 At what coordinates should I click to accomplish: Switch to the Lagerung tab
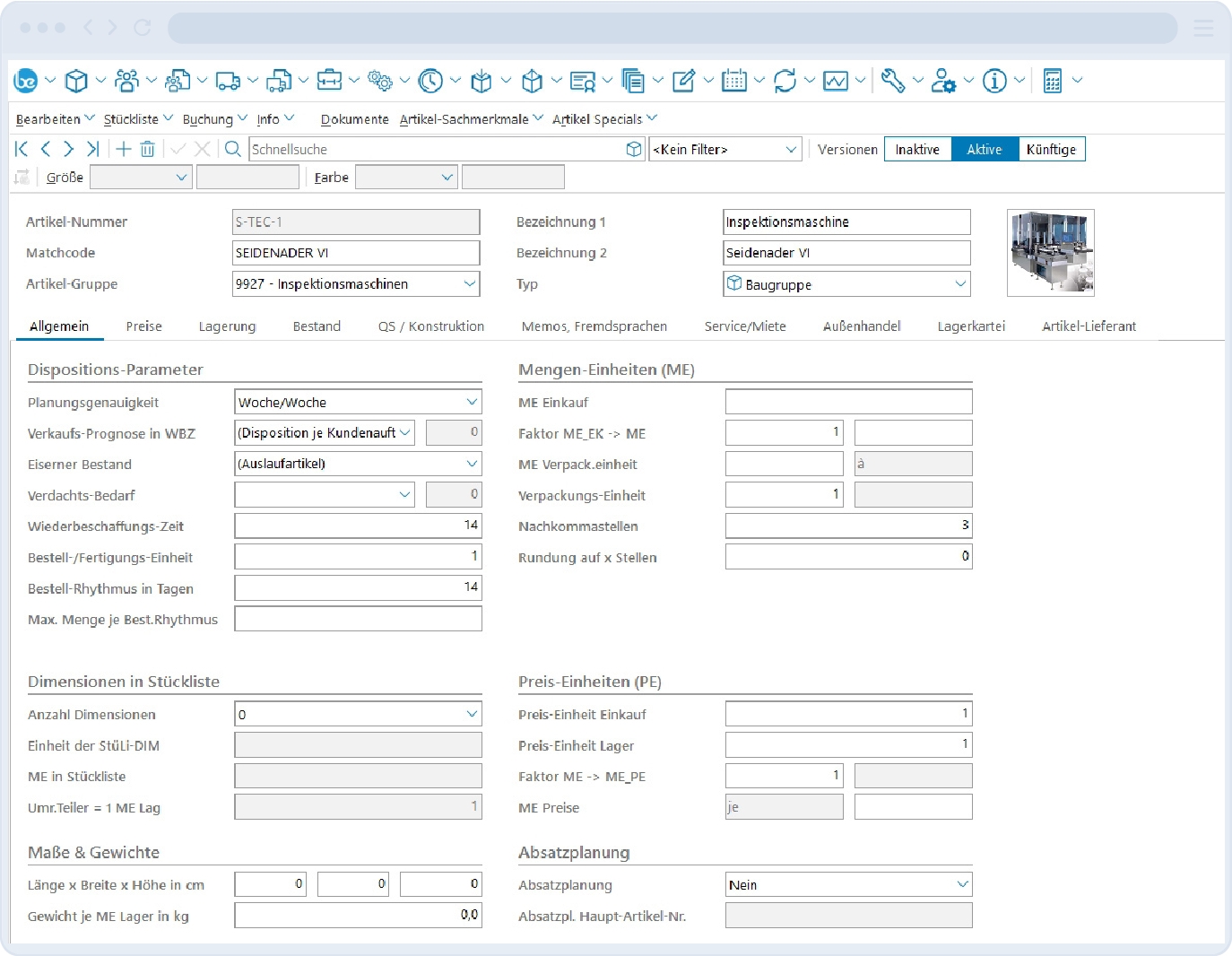(x=227, y=326)
